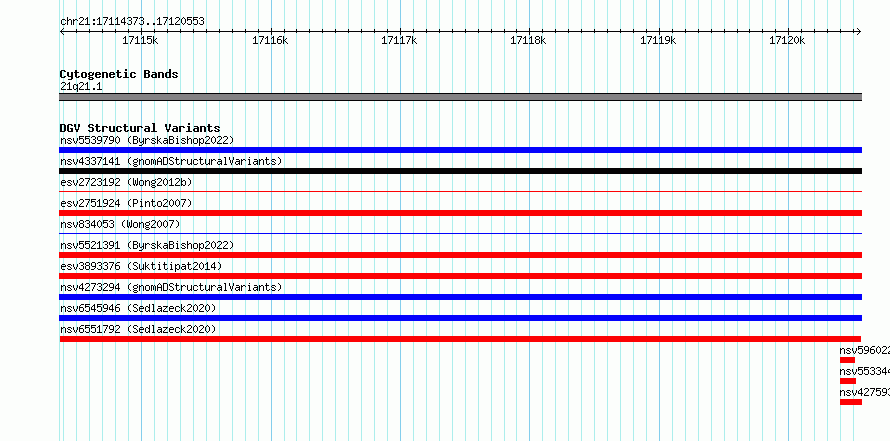Click the thin blue line for nsv834053
The image size is (890, 441).
coord(460,234)
